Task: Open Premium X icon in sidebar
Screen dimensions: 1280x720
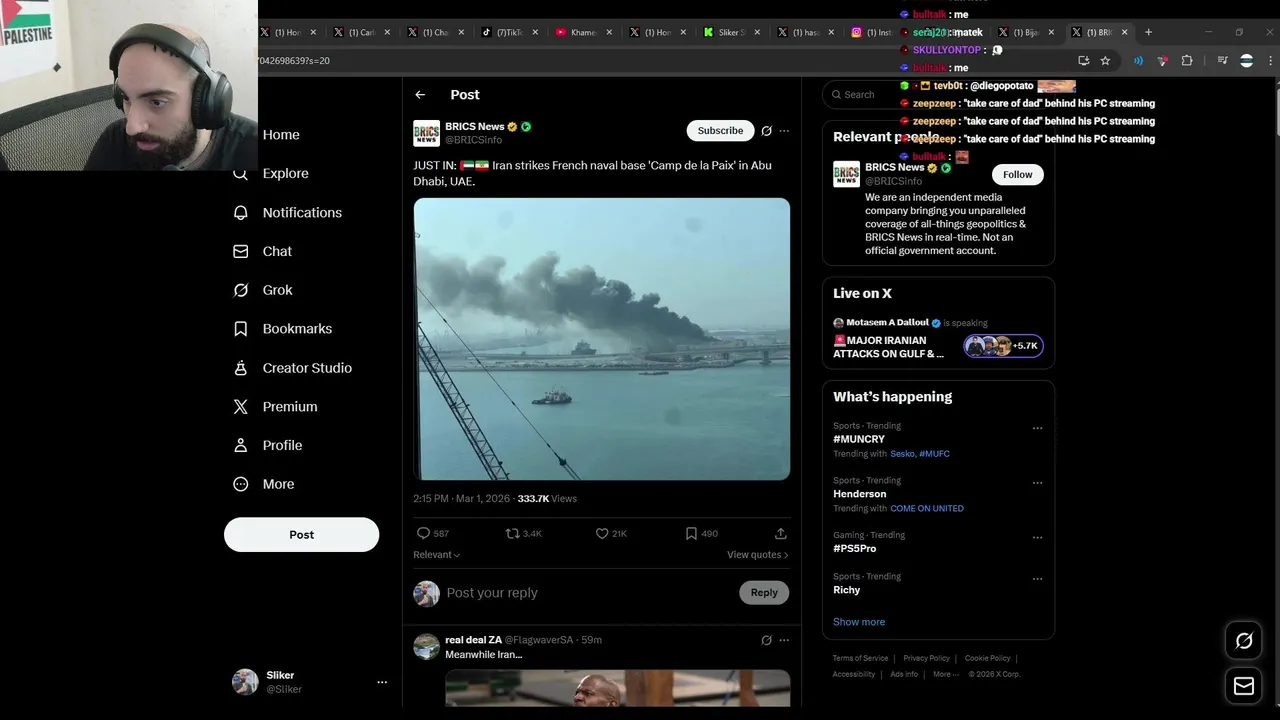Action: tap(240, 407)
